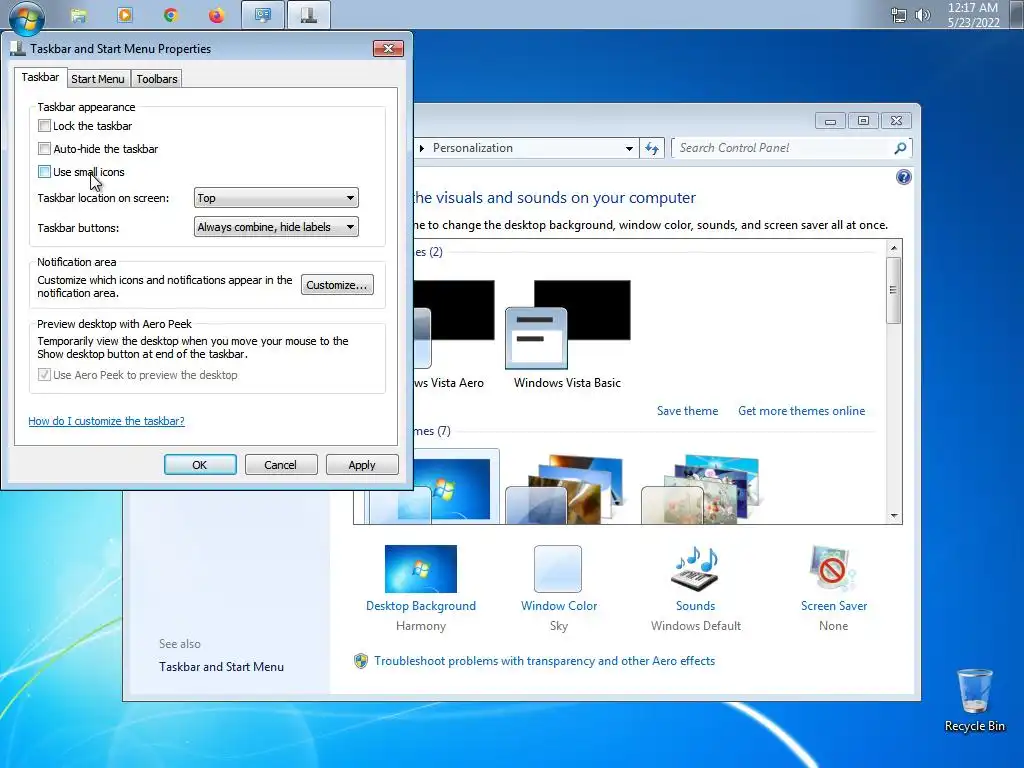Image resolution: width=1024 pixels, height=768 pixels.
Task: Select Taskbar Properties taskbar button
Action: point(308,15)
